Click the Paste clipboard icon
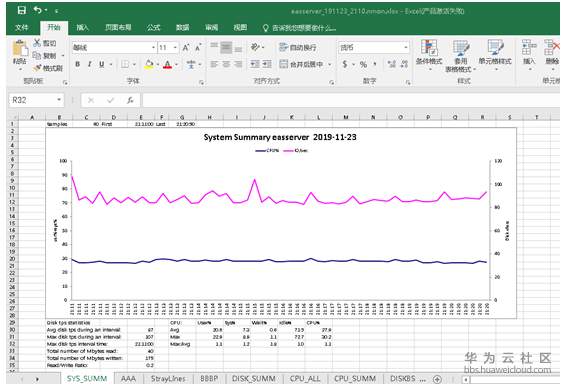 pyautogui.click(x=20, y=48)
